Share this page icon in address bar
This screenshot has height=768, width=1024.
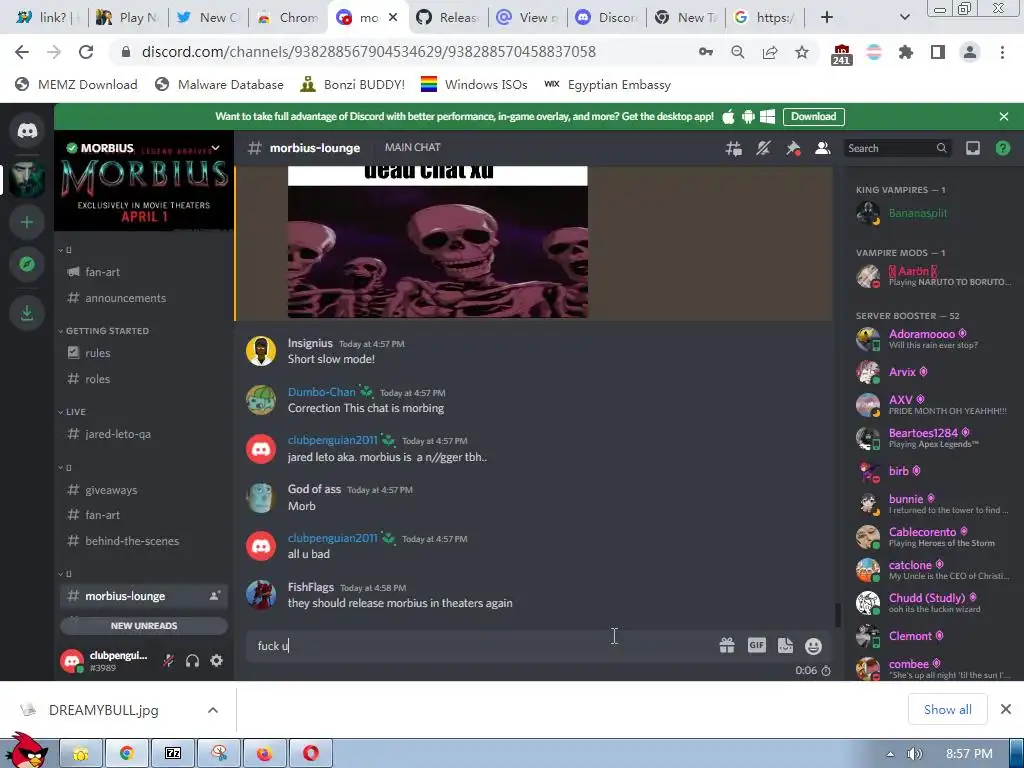770,52
